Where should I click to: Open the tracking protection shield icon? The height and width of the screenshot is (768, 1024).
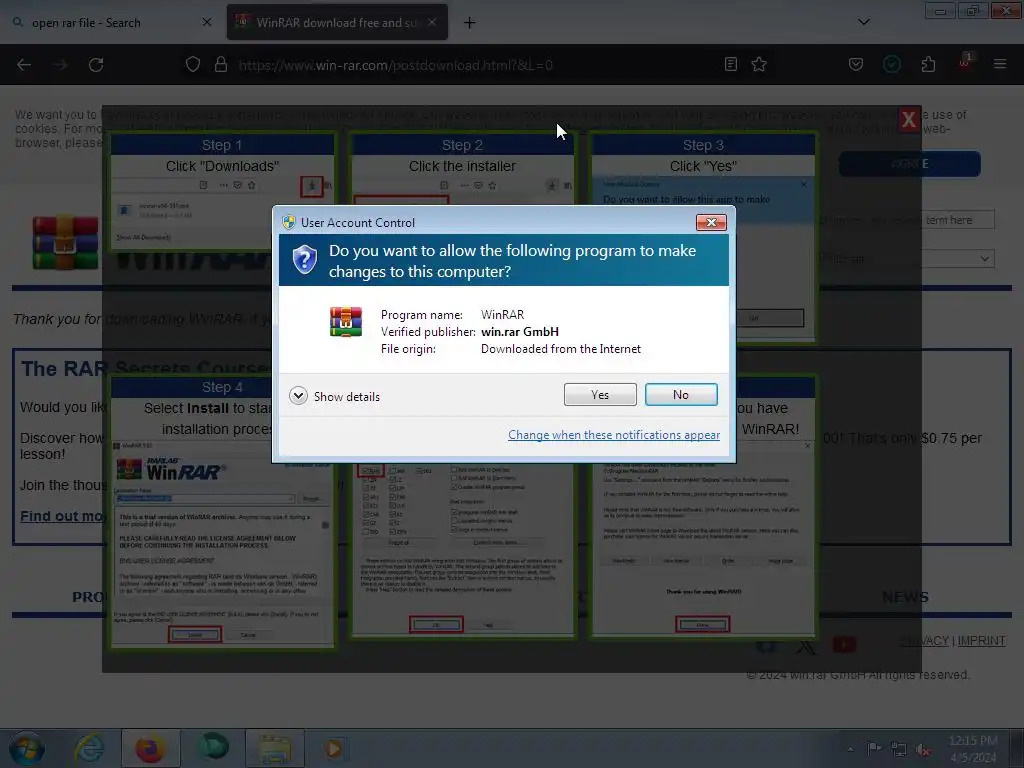[193, 65]
